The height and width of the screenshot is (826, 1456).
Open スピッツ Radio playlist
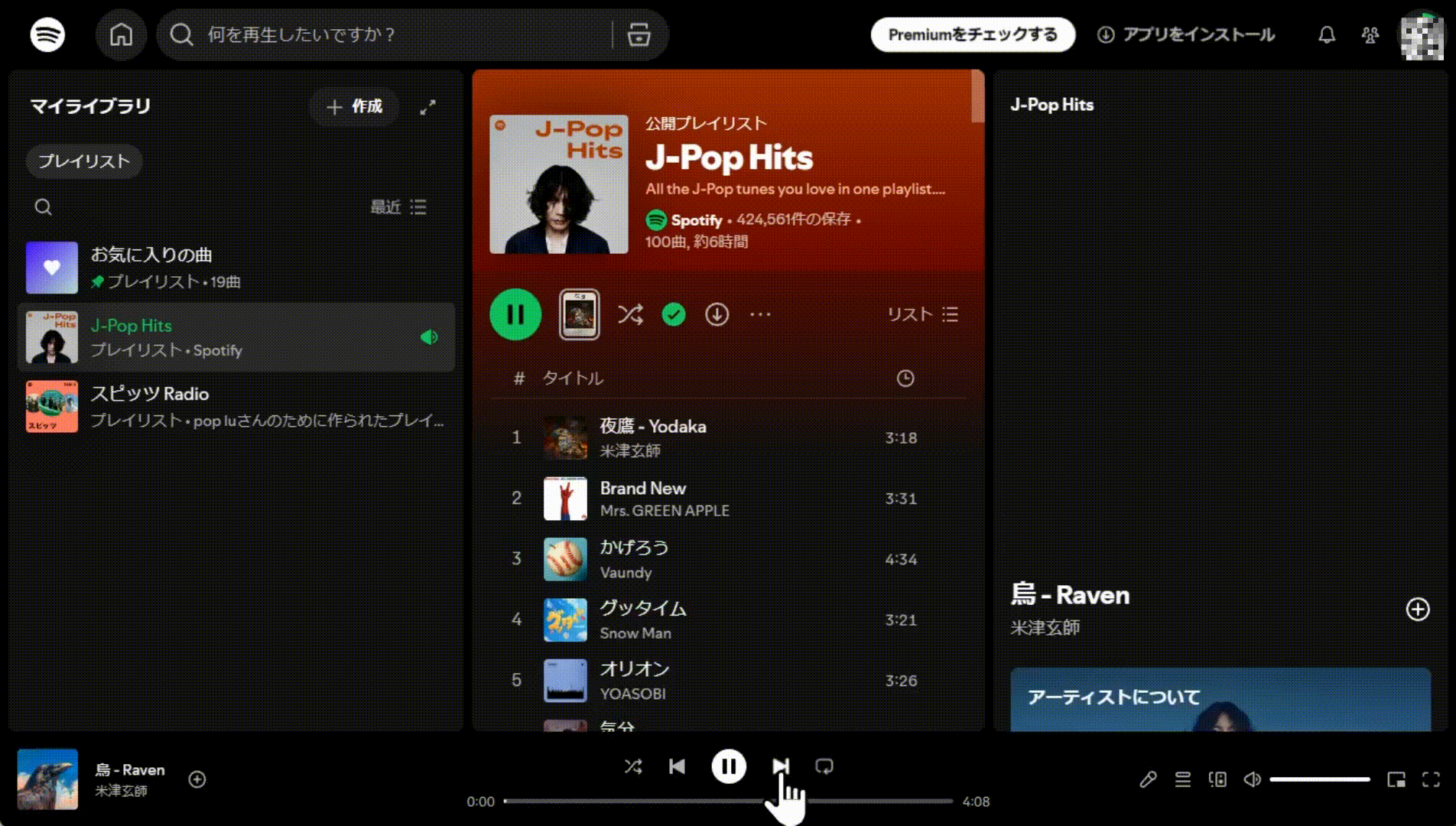click(x=236, y=406)
